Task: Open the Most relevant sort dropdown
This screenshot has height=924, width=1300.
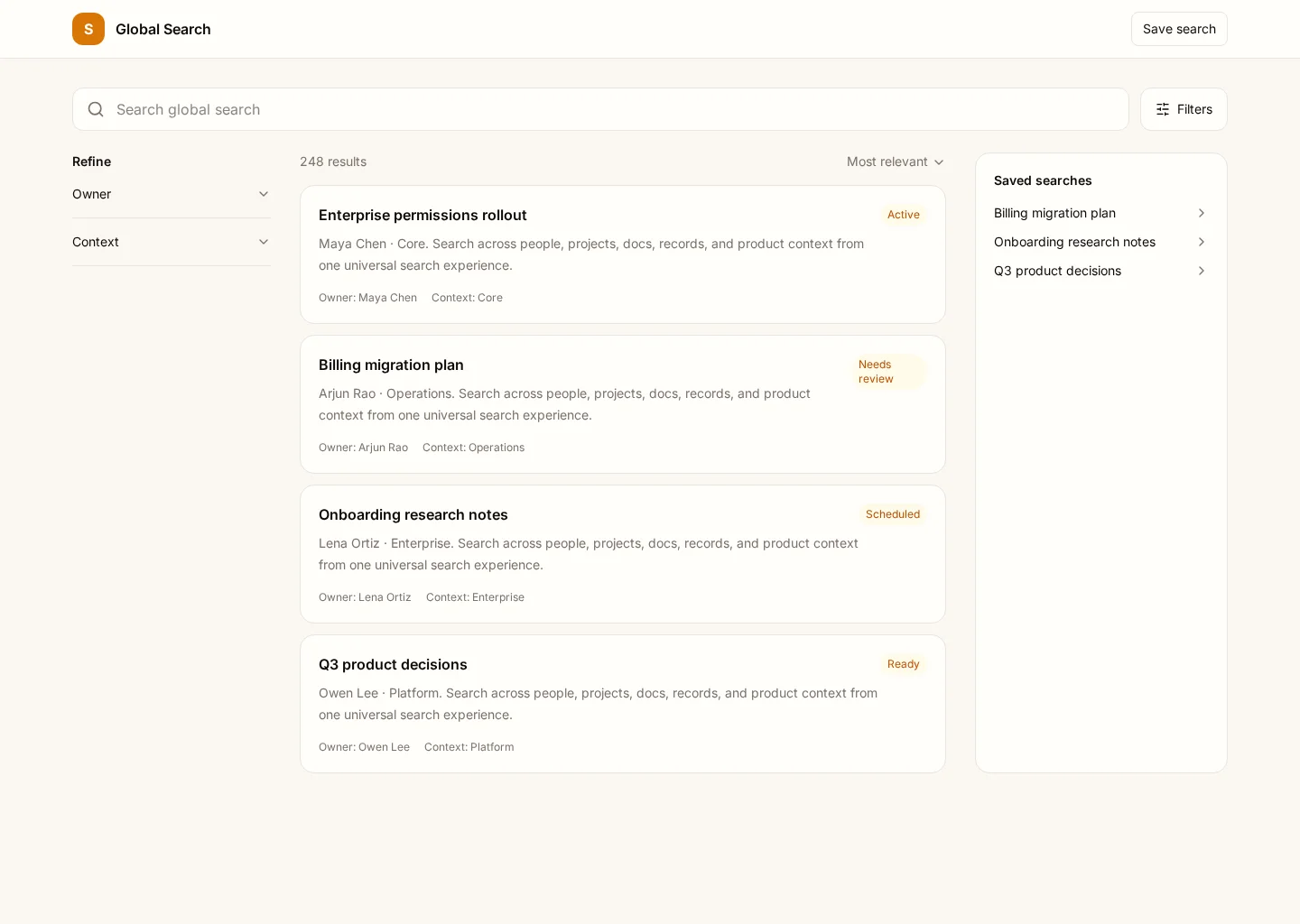Action: coord(896,162)
